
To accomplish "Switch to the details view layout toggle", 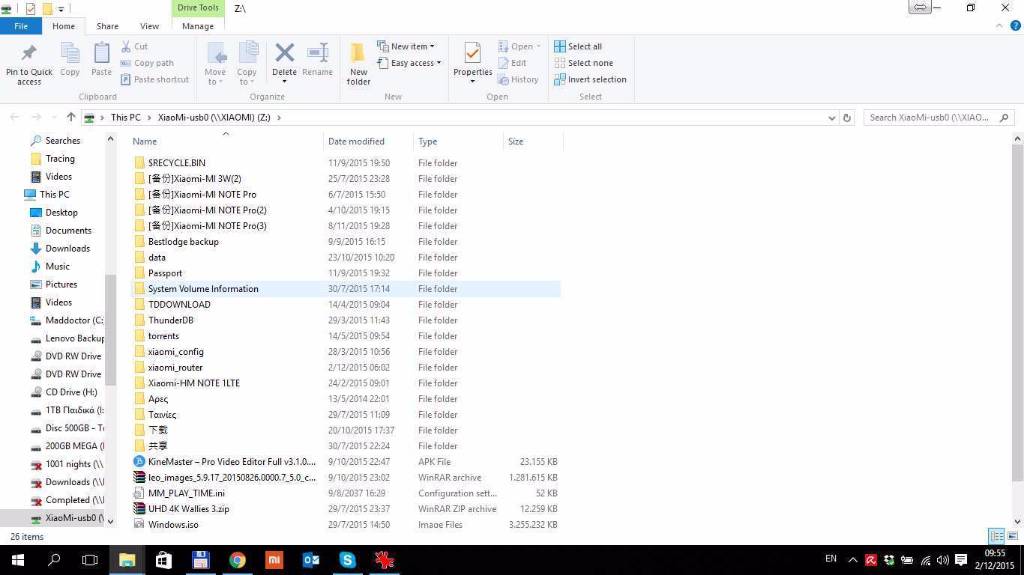I will (996, 537).
